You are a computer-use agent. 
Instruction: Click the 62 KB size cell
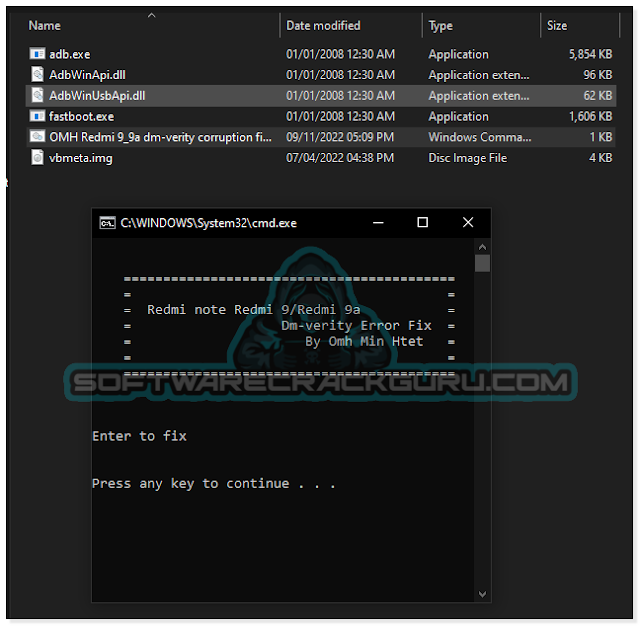click(598, 95)
